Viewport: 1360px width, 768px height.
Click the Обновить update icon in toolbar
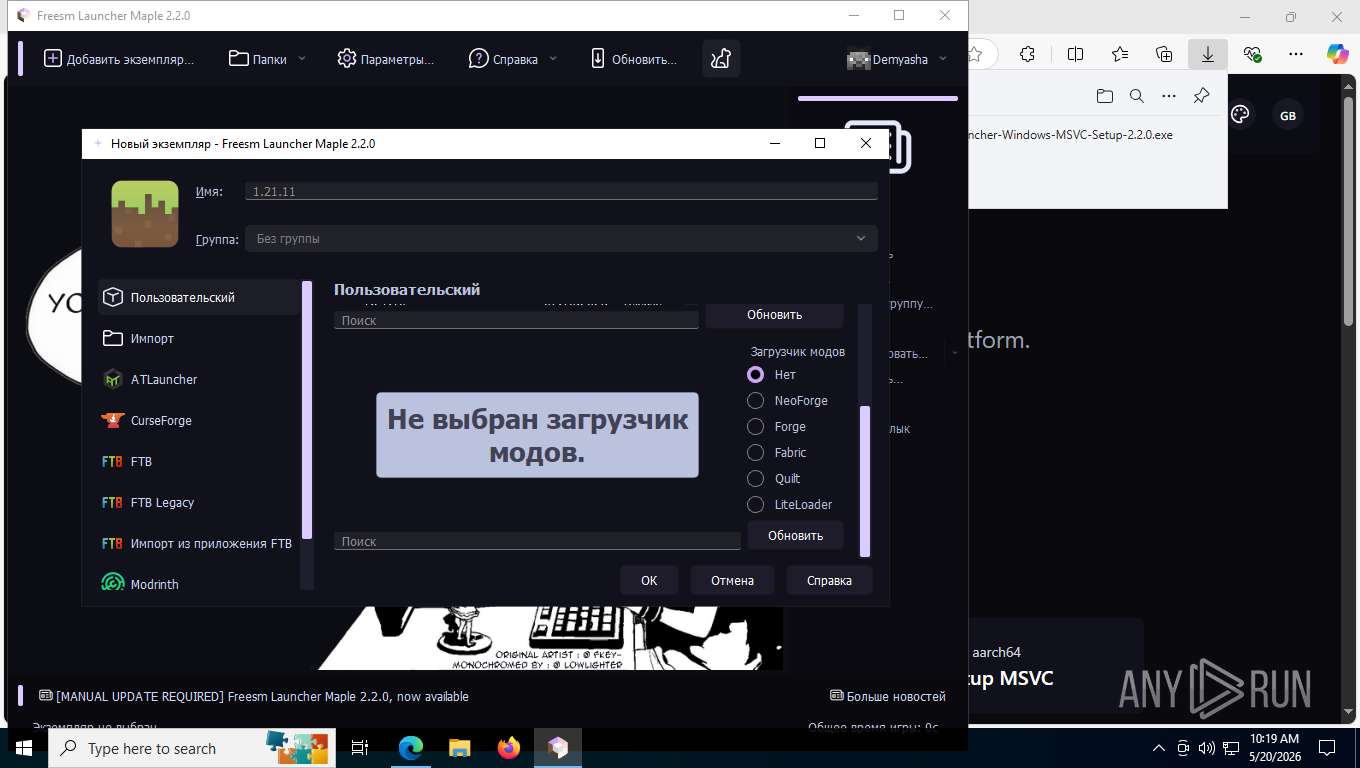[x=598, y=59]
